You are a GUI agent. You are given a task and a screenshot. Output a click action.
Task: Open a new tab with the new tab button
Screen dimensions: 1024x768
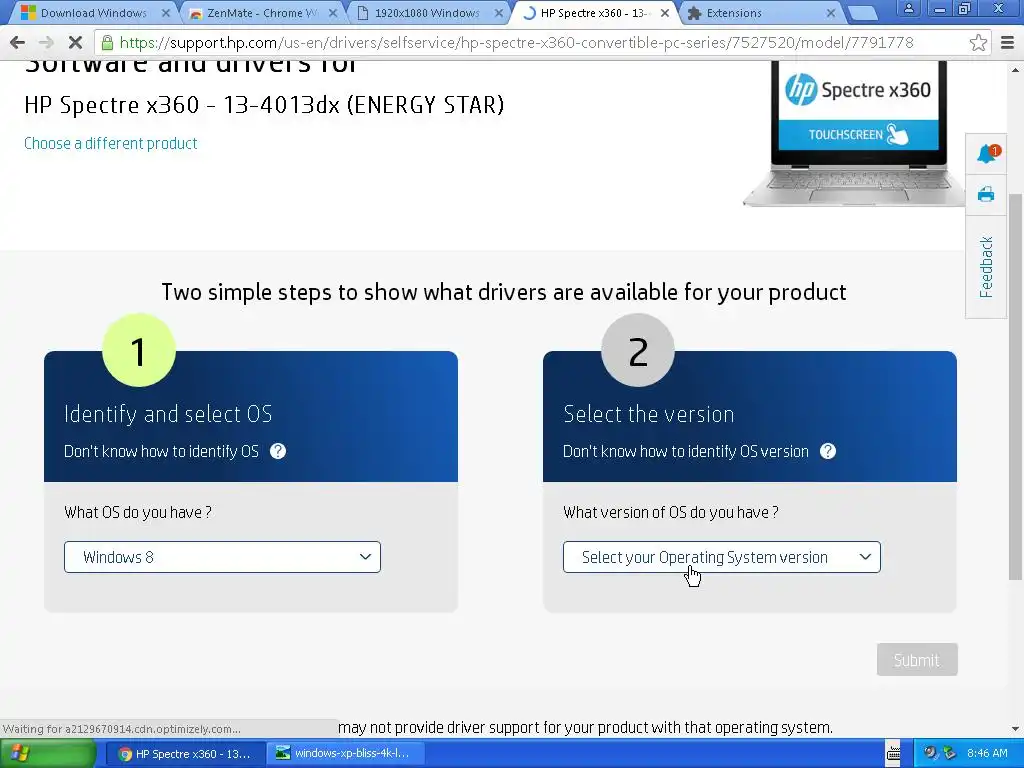pos(862,13)
